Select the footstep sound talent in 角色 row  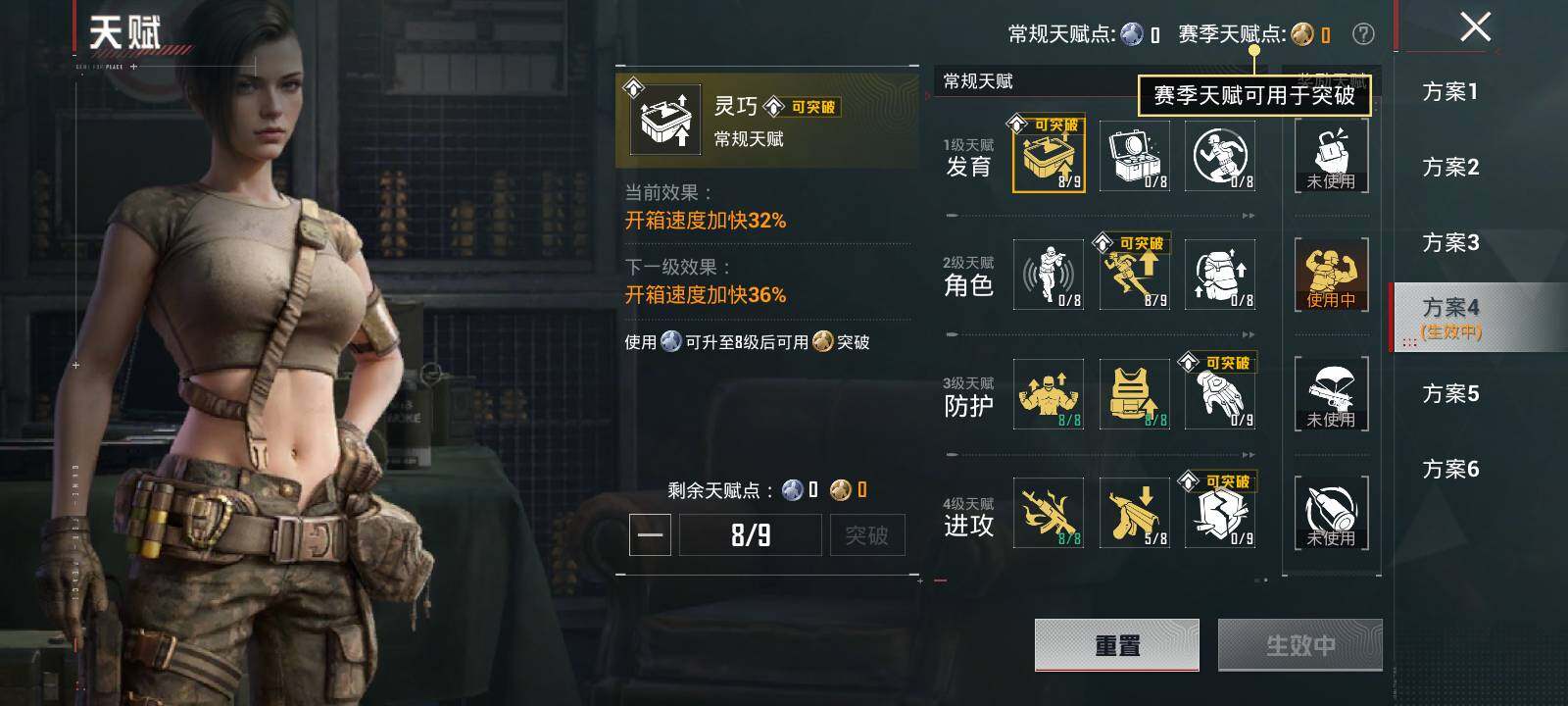[x=1049, y=275]
